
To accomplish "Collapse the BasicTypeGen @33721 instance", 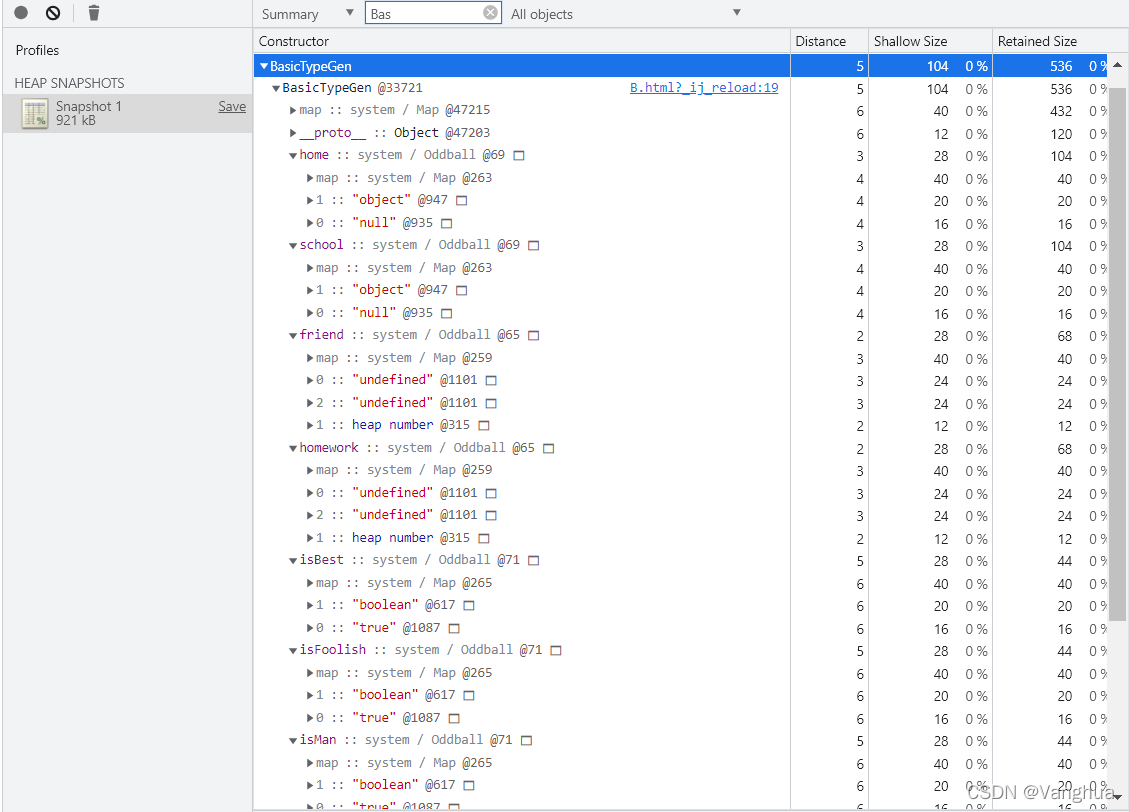I will coord(276,89).
